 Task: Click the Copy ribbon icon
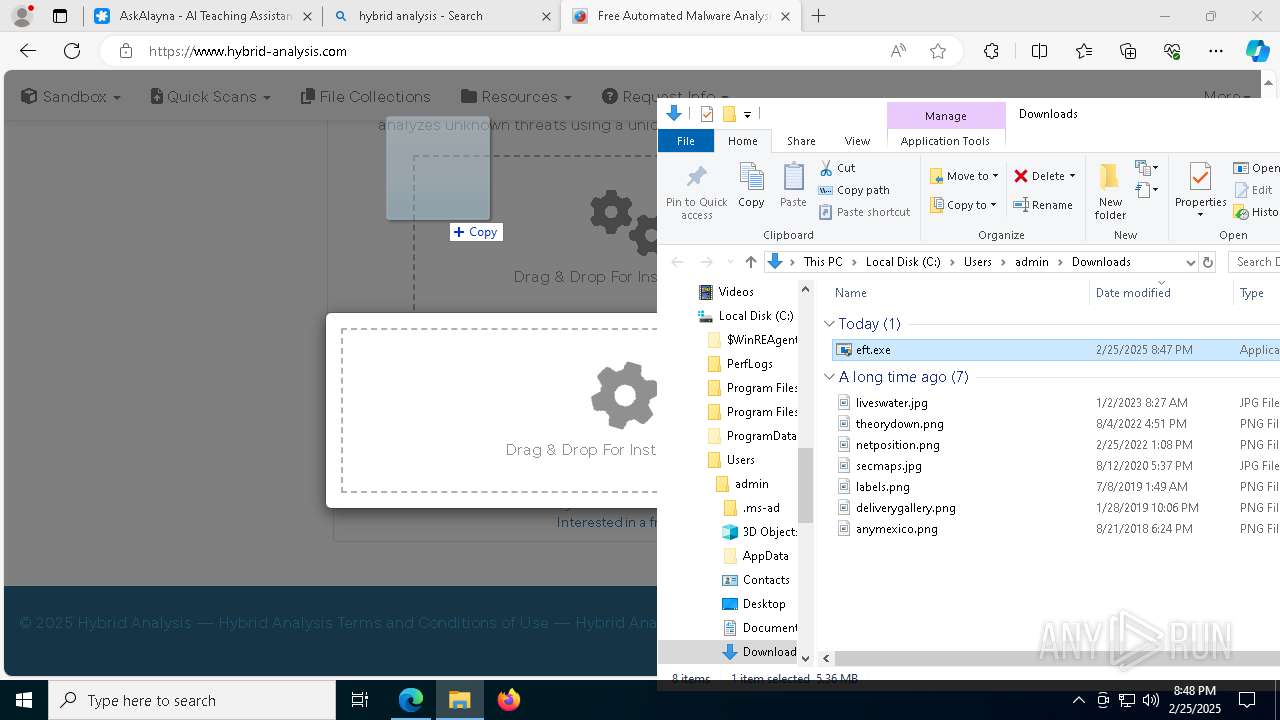click(751, 185)
